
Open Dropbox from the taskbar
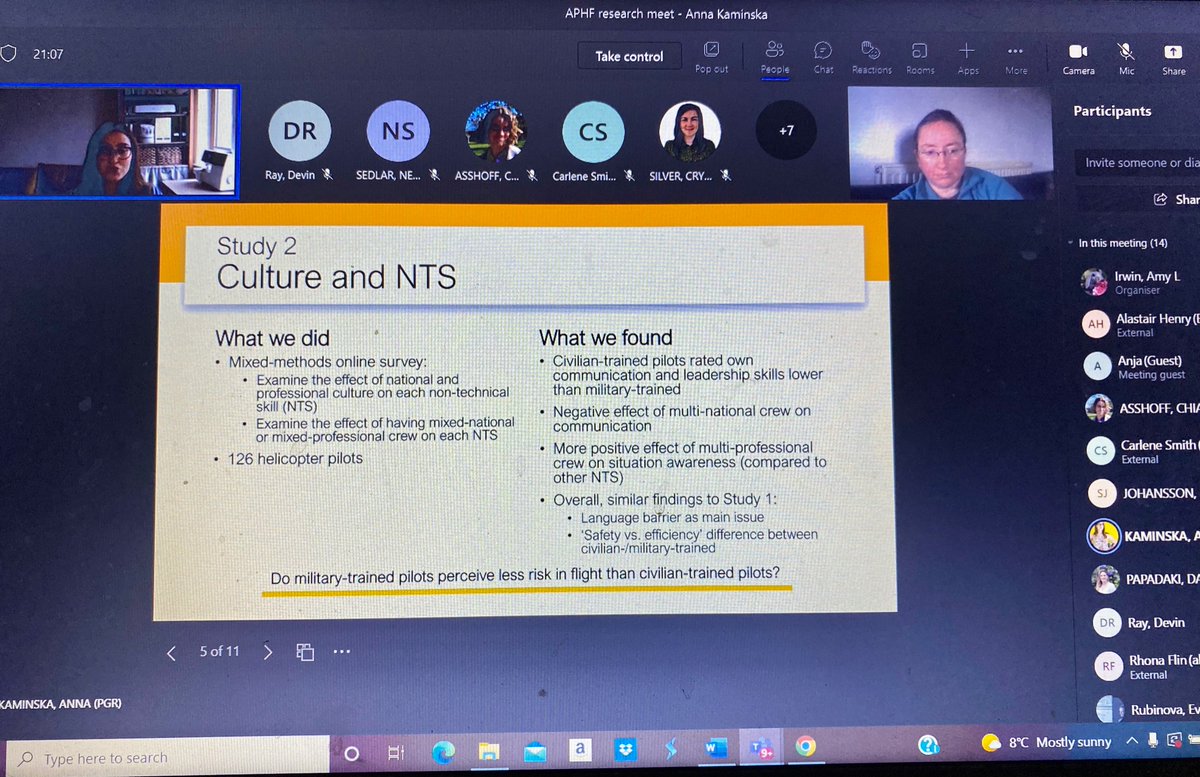click(x=624, y=749)
